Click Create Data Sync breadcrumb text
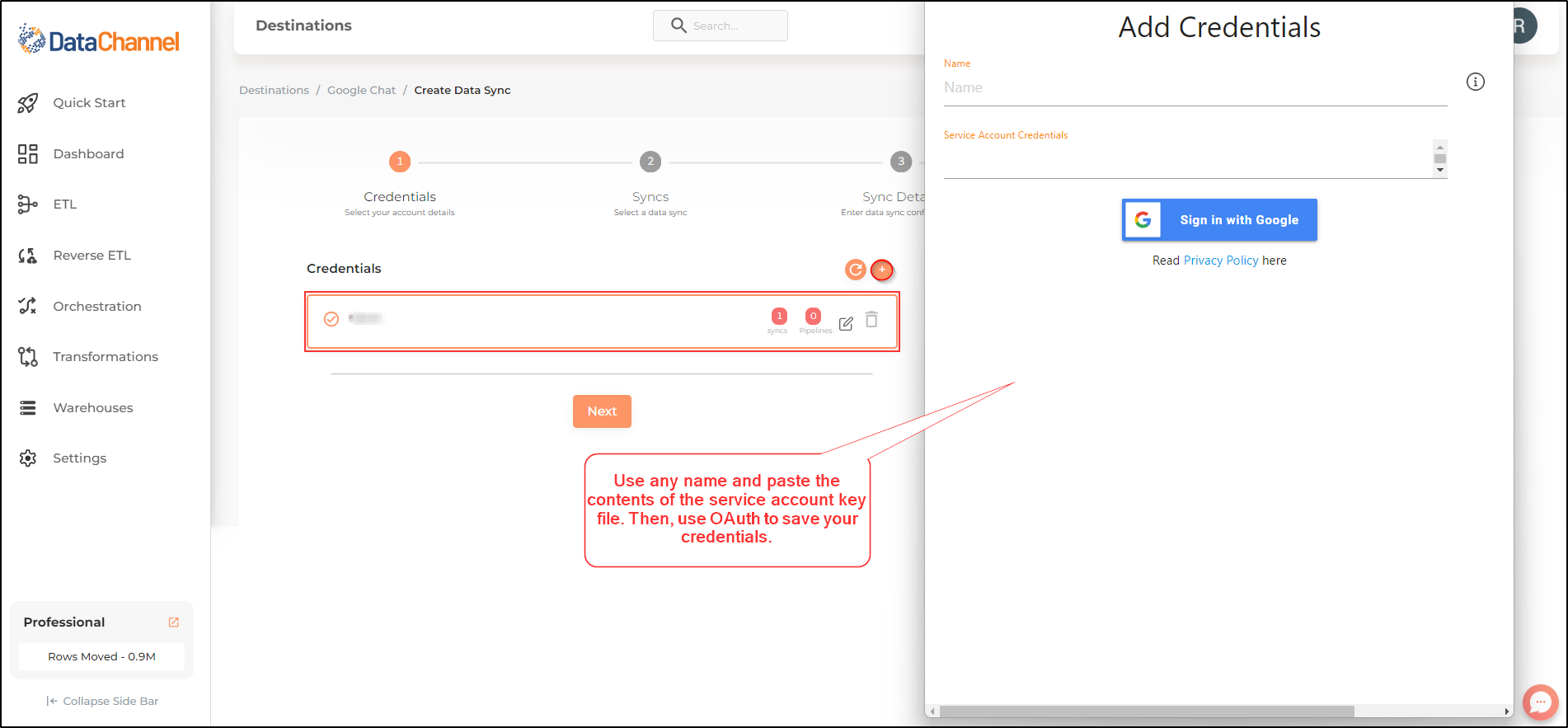1568x728 pixels. [462, 91]
